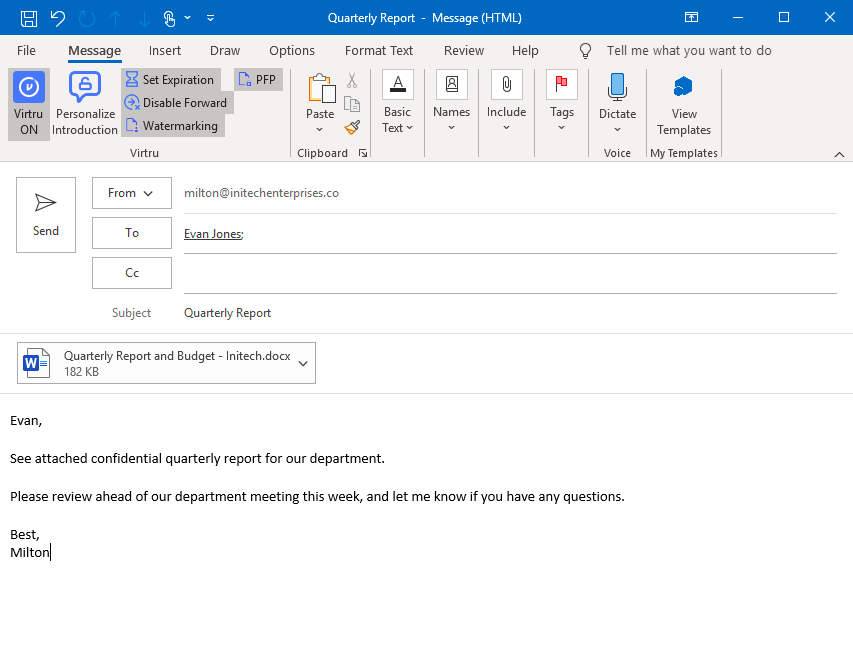Cut content with the scissors icon
Viewport: 853px width, 648px height.
[351, 80]
